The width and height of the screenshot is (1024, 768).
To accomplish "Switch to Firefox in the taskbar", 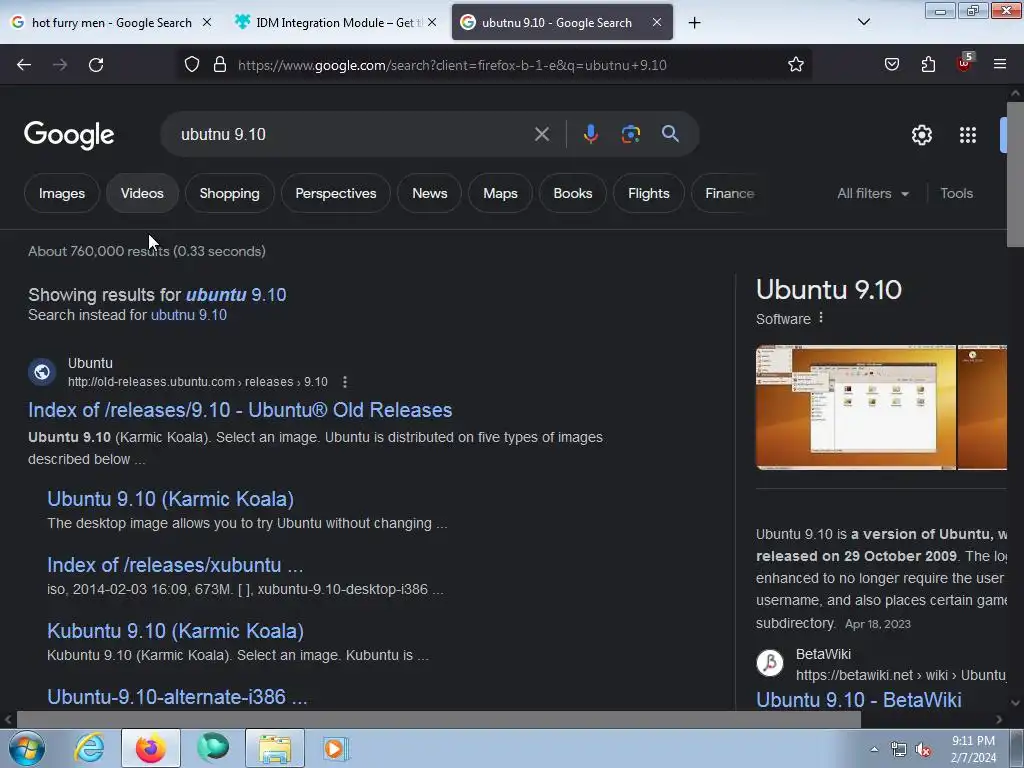I will pyautogui.click(x=151, y=748).
